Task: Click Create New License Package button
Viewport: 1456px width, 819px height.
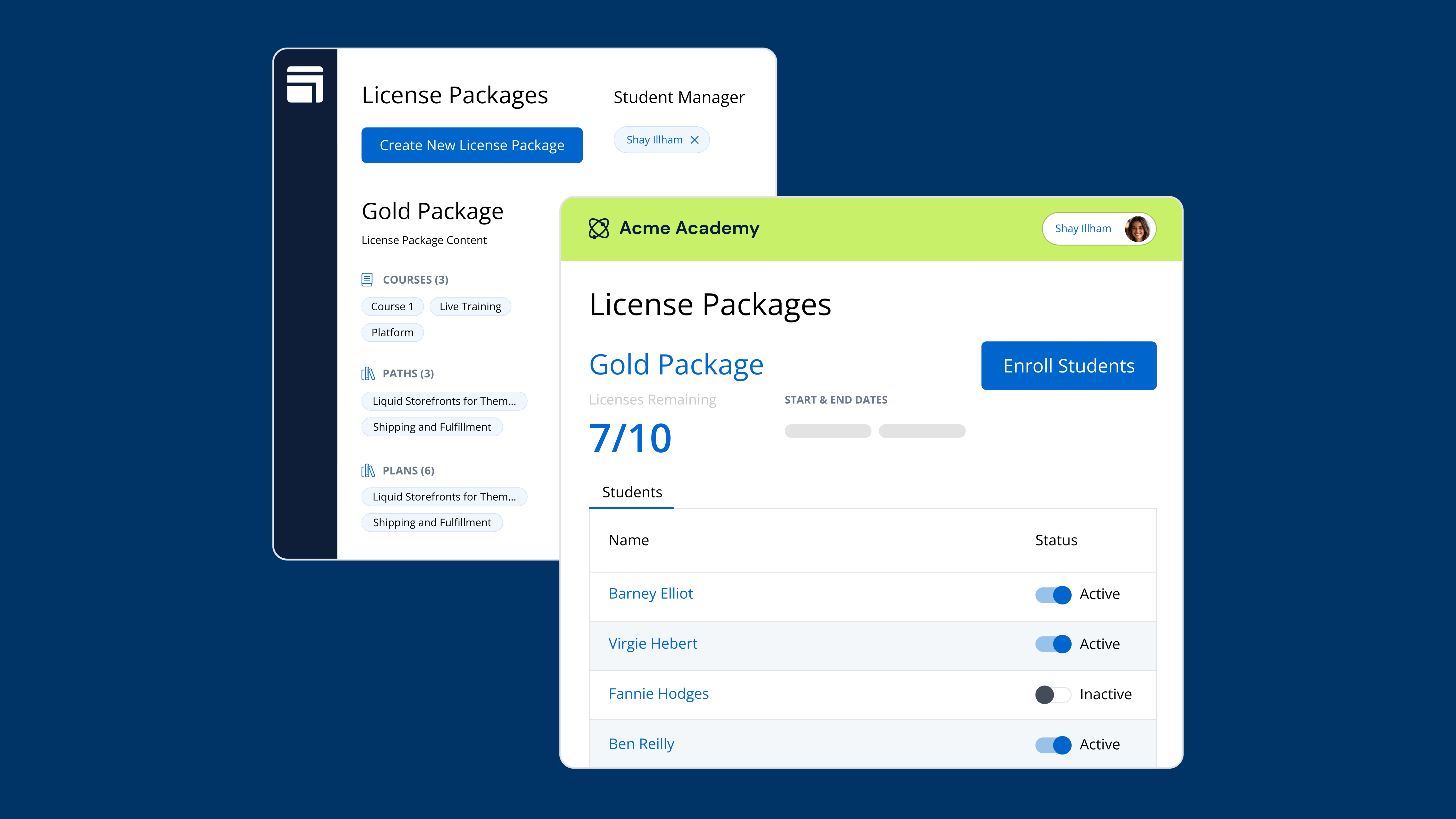Action: point(472,145)
